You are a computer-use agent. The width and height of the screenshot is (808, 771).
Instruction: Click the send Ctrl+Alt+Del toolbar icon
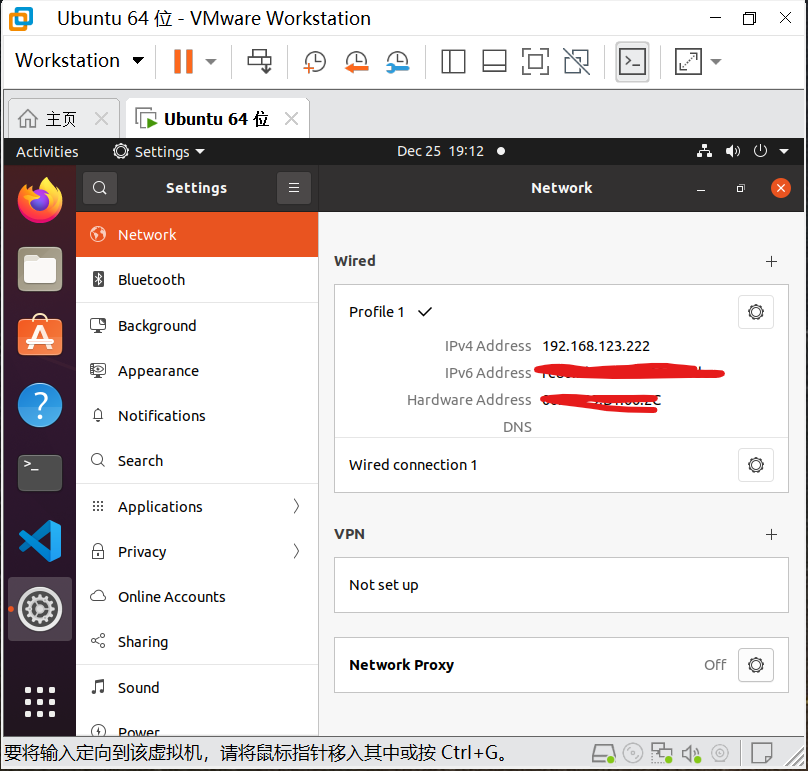[x=259, y=62]
